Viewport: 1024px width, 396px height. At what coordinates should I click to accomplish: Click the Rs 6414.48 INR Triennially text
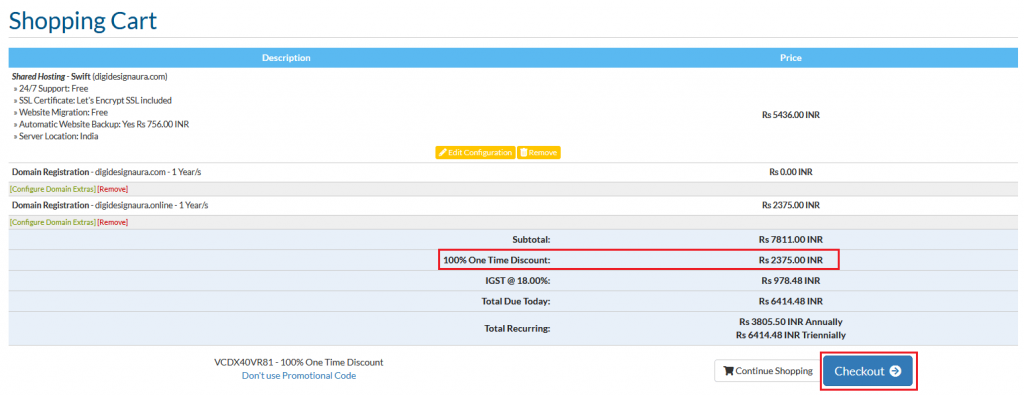(791, 335)
